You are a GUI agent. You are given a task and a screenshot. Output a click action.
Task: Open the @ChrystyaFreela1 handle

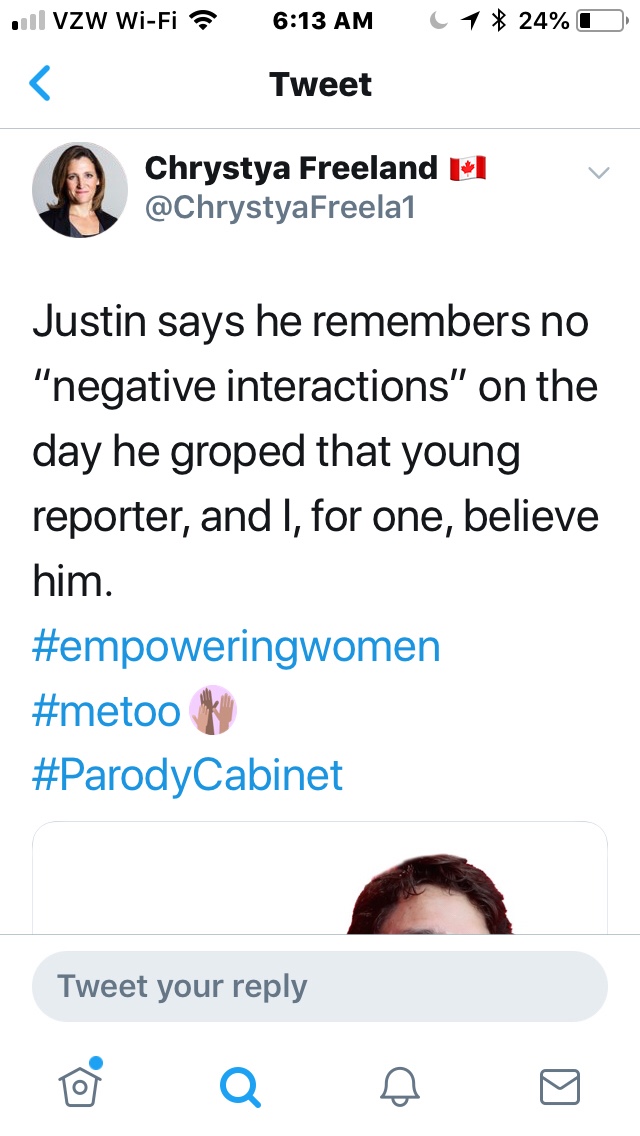[x=280, y=207]
